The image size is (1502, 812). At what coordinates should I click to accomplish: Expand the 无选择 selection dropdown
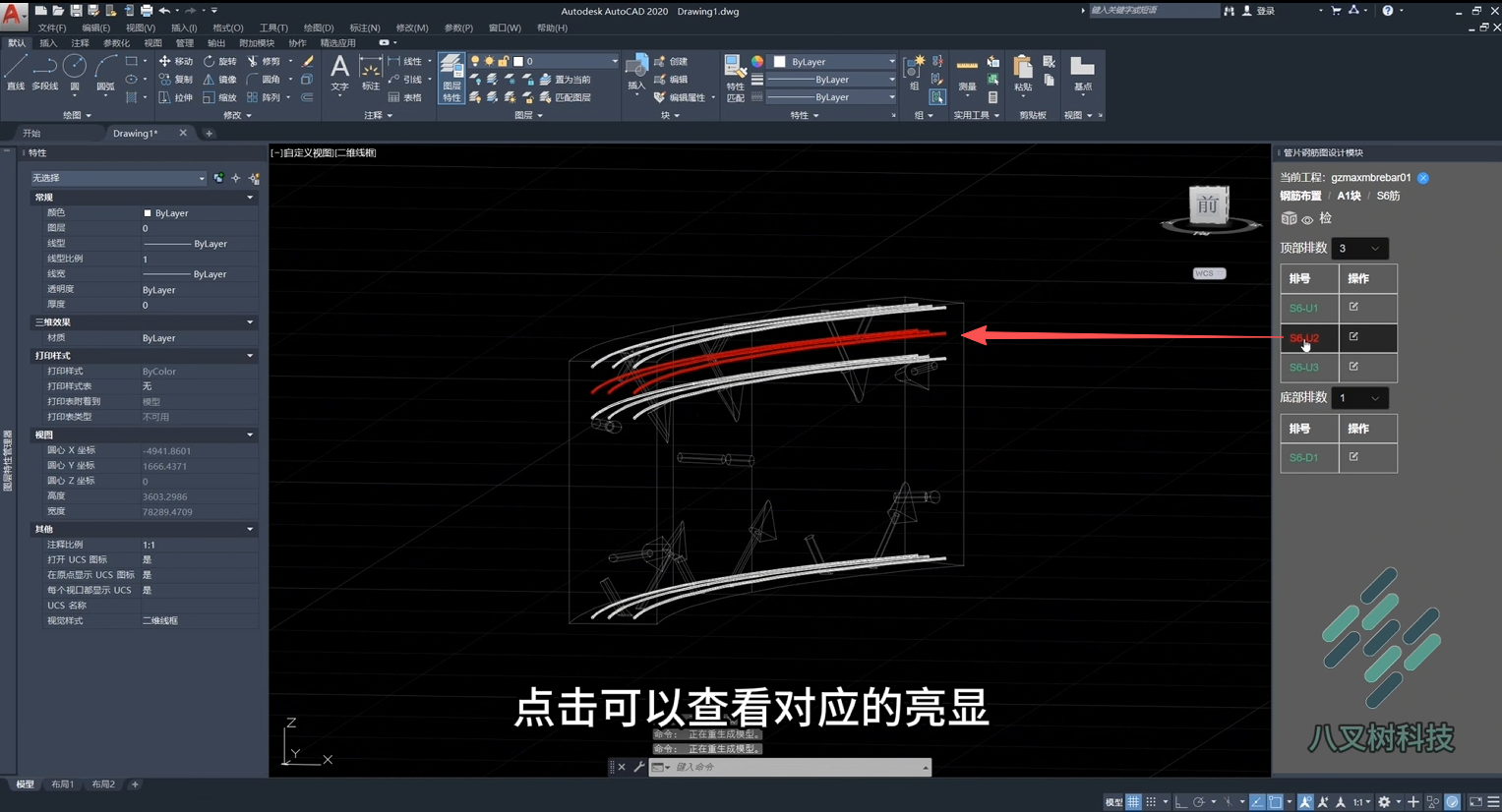coord(118,178)
